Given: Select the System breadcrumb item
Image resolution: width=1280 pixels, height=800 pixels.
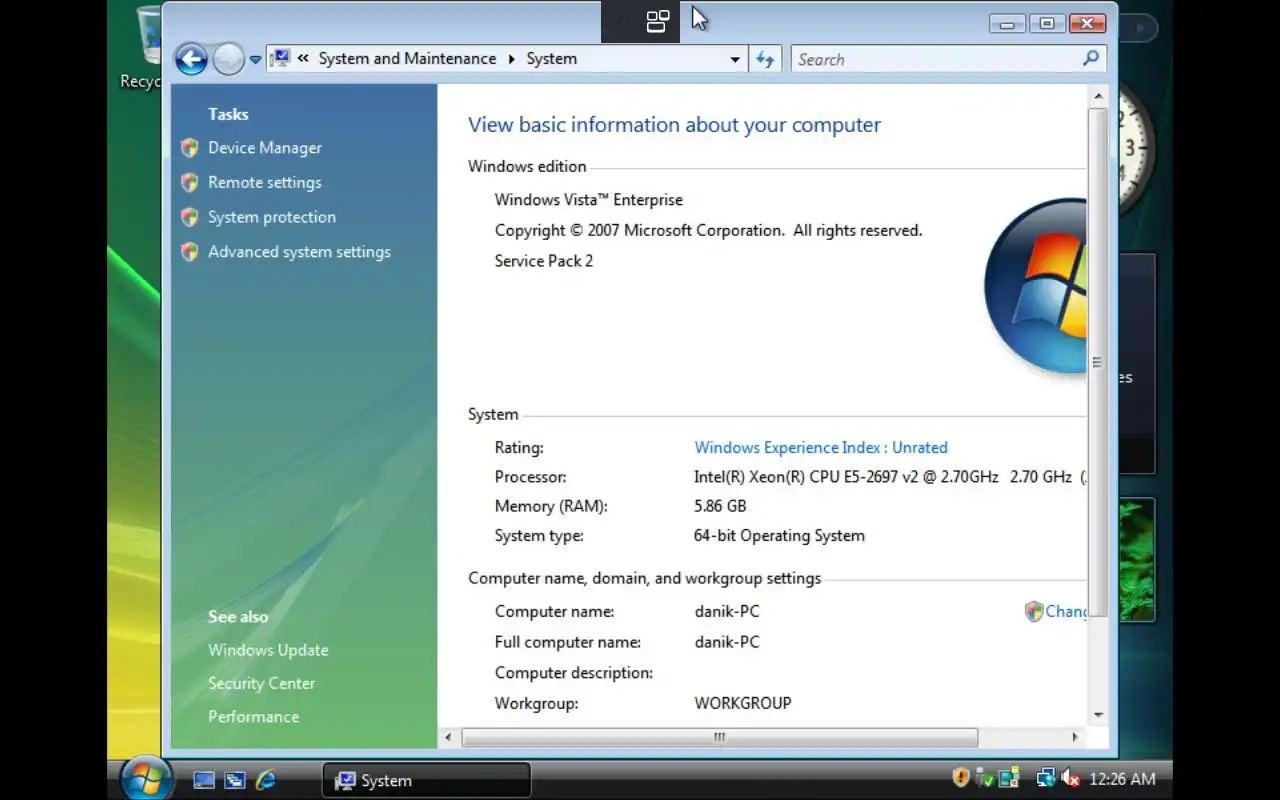Looking at the screenshot, I should click(x=551, y=58).
